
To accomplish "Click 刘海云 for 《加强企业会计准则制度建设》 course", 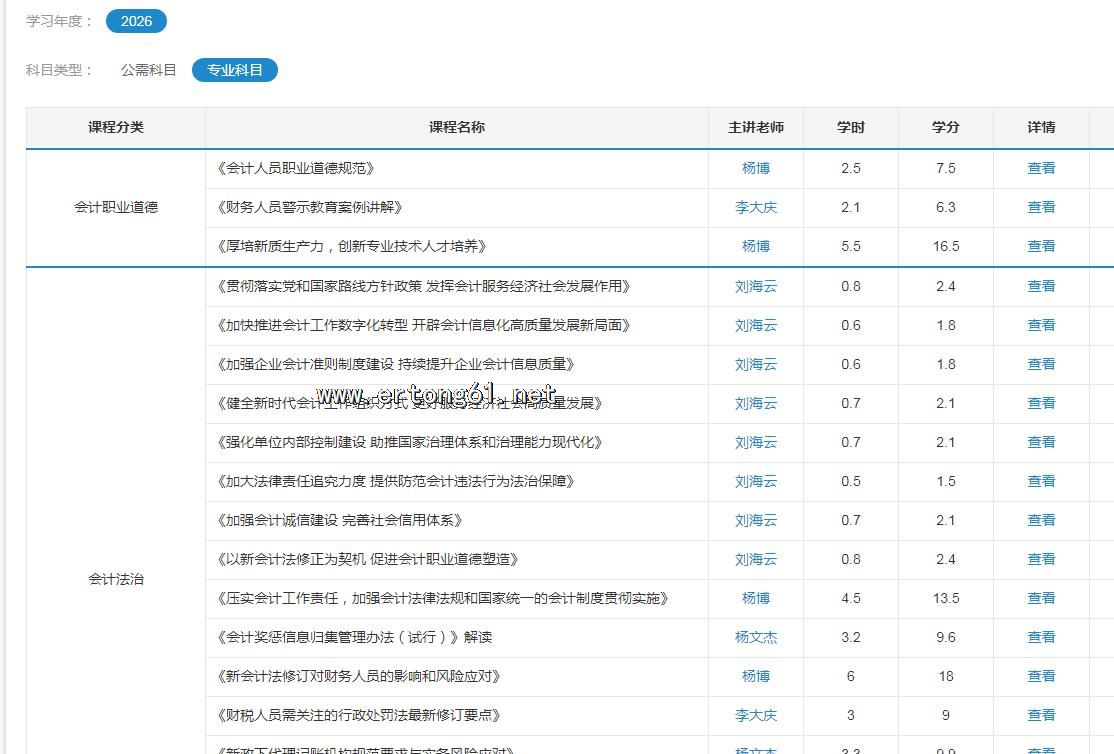I will pyautogui.click(x=756, y=364).
